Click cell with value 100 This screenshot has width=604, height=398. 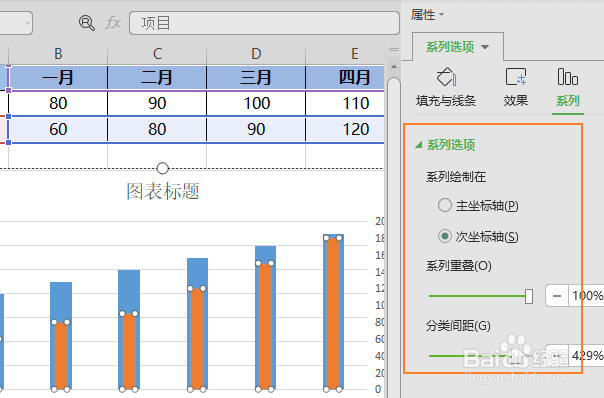tap(256, 103)
